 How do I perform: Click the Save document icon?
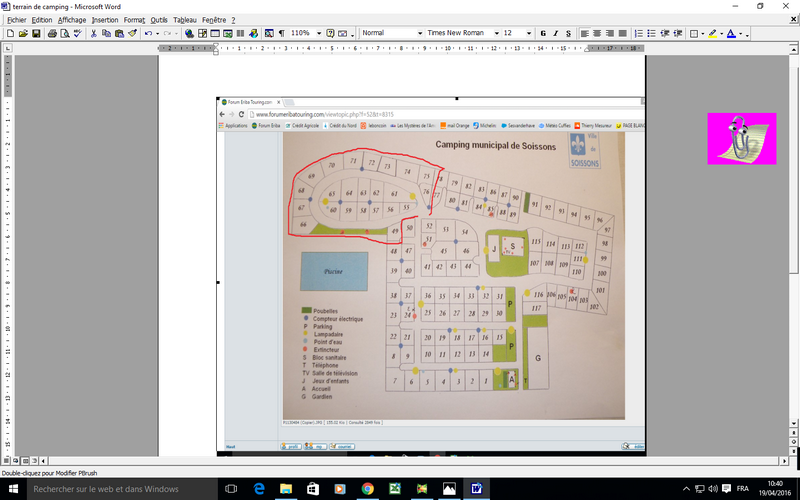pyautogui.click(x=36, y=33)
